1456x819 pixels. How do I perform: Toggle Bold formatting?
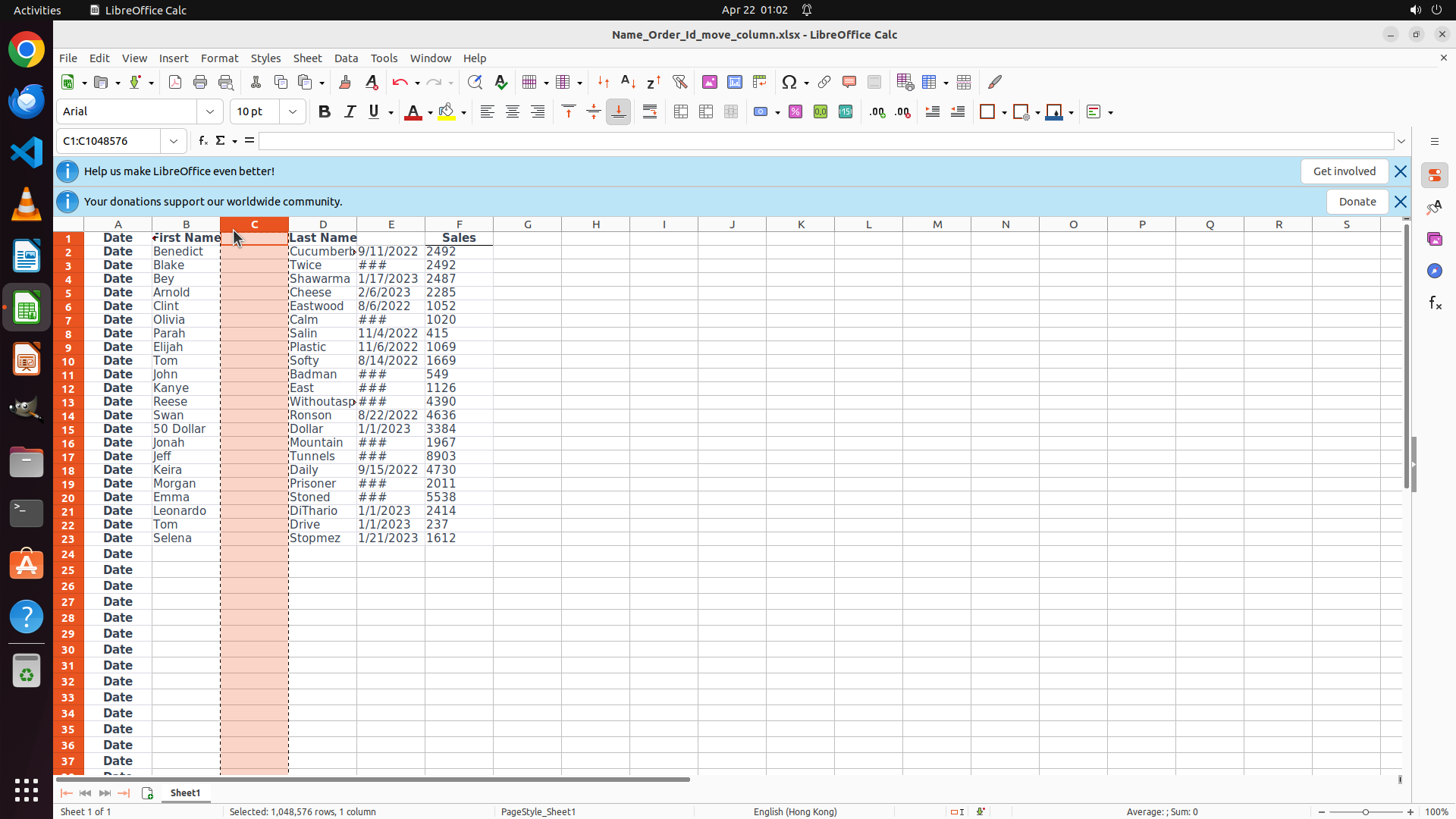pyautogui.click(x=325, y=112)
